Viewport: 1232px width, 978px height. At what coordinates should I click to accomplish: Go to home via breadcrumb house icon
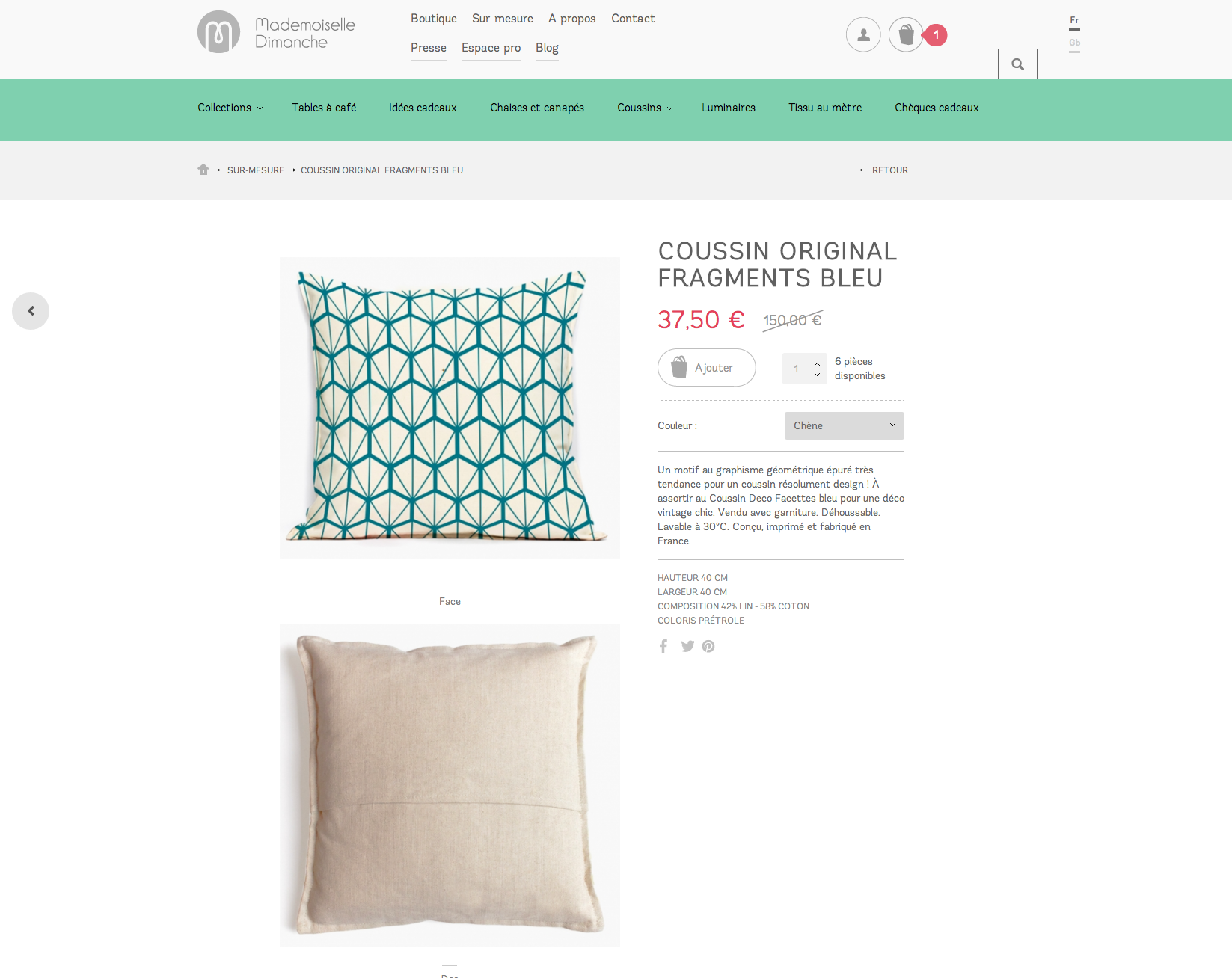[203, 170]
